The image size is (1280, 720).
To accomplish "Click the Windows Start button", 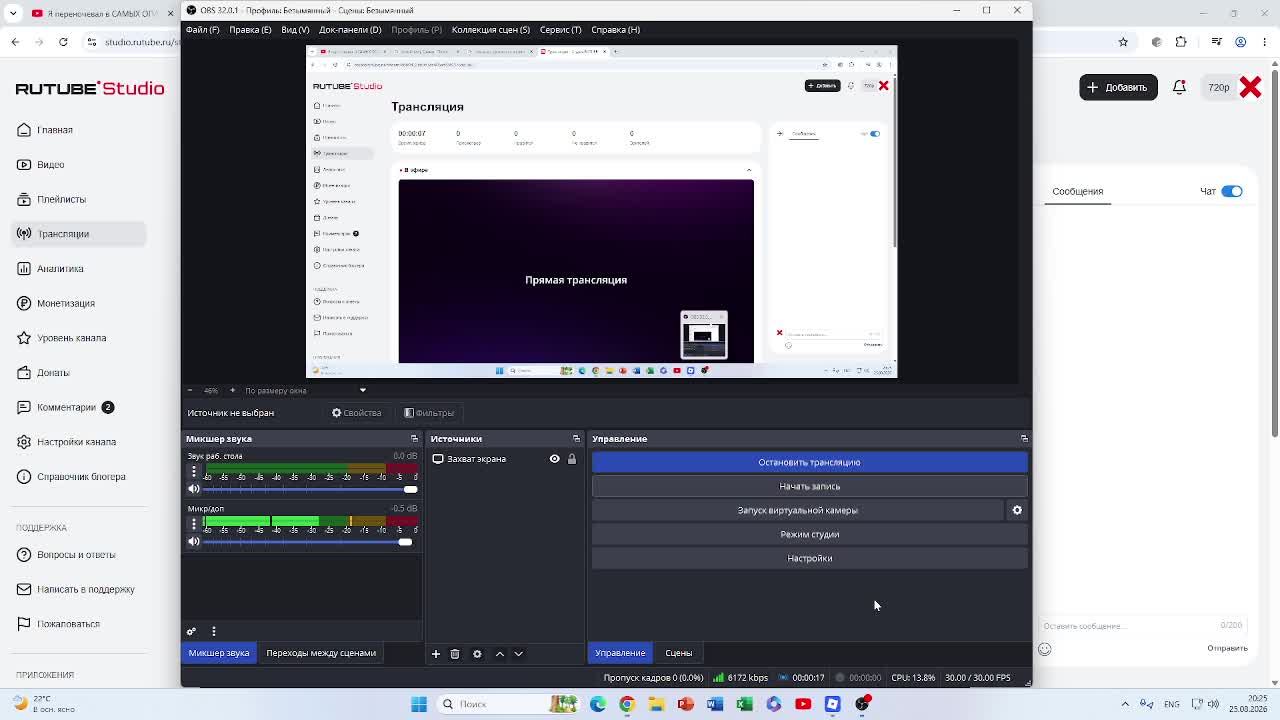I will (419, 704).
